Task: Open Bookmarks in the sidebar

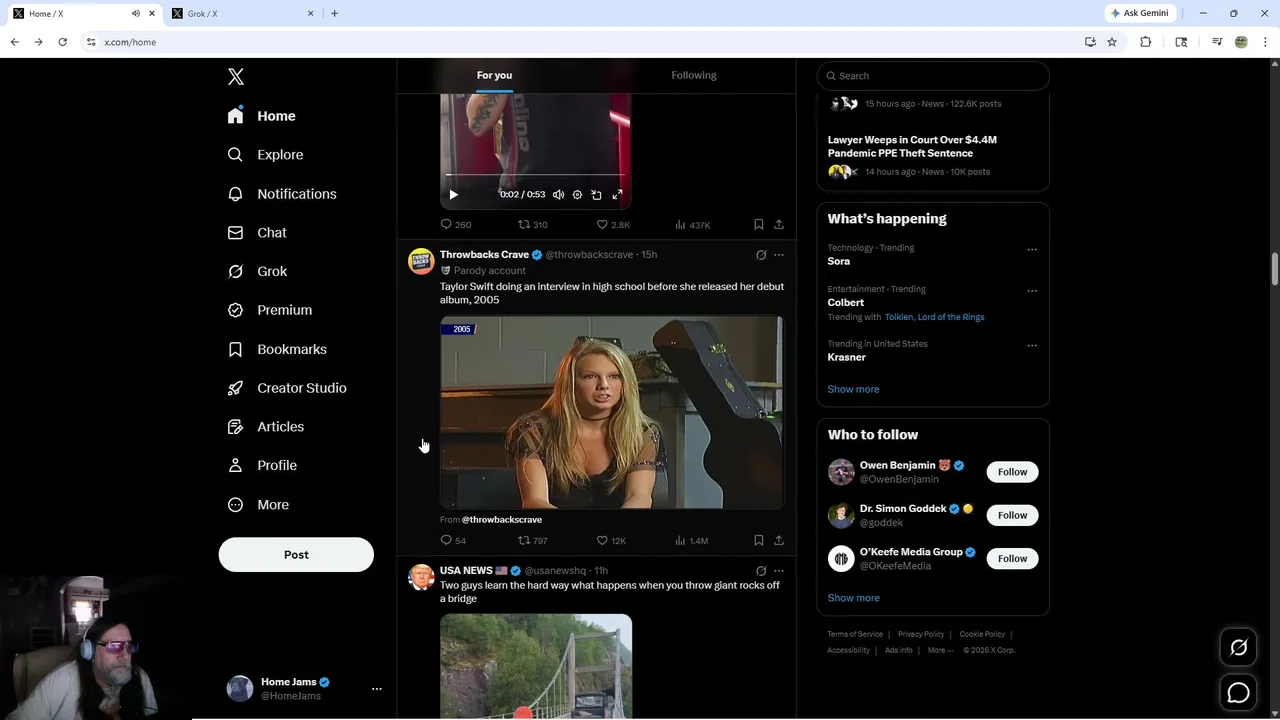Action: (277, 349)
